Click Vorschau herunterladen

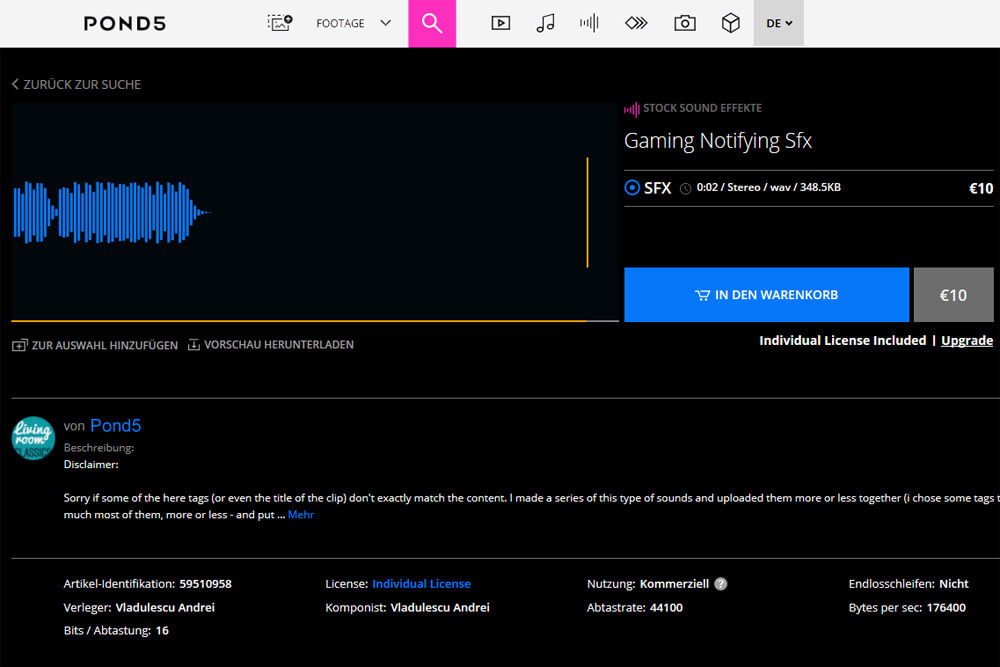coord(270,345)
